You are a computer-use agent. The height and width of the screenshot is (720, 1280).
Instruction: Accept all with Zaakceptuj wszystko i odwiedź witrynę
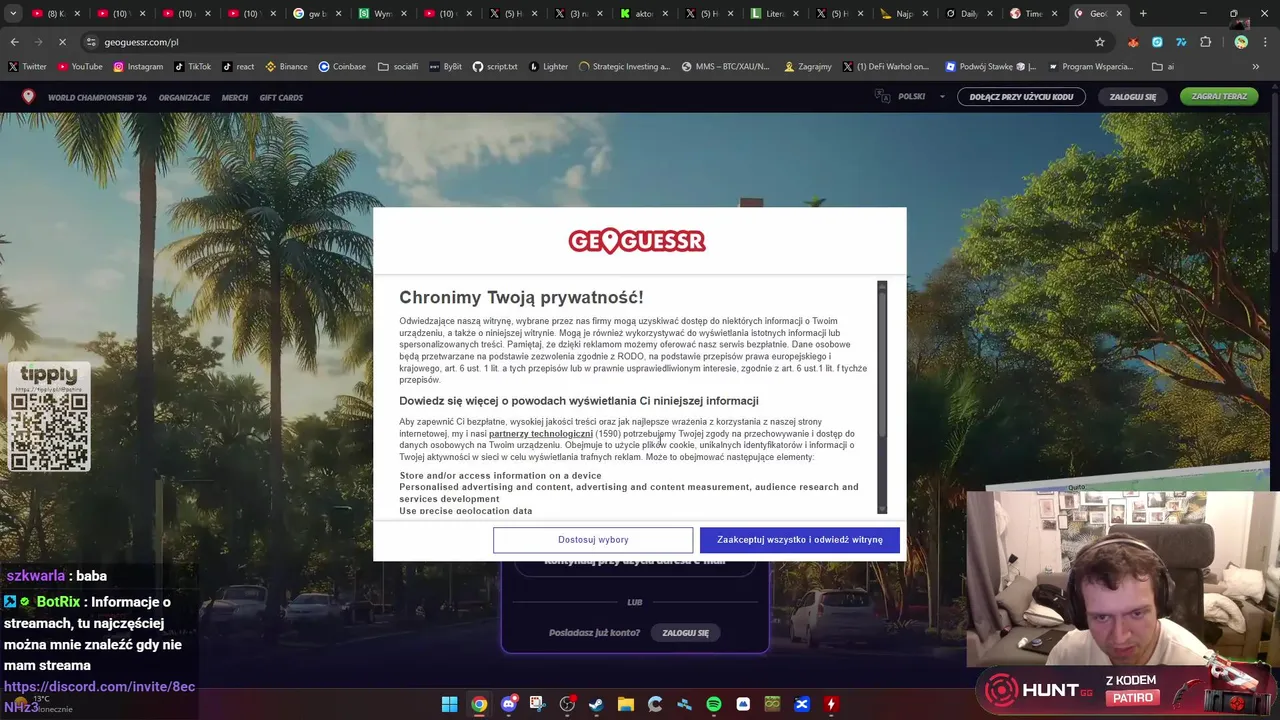[800, 540]
